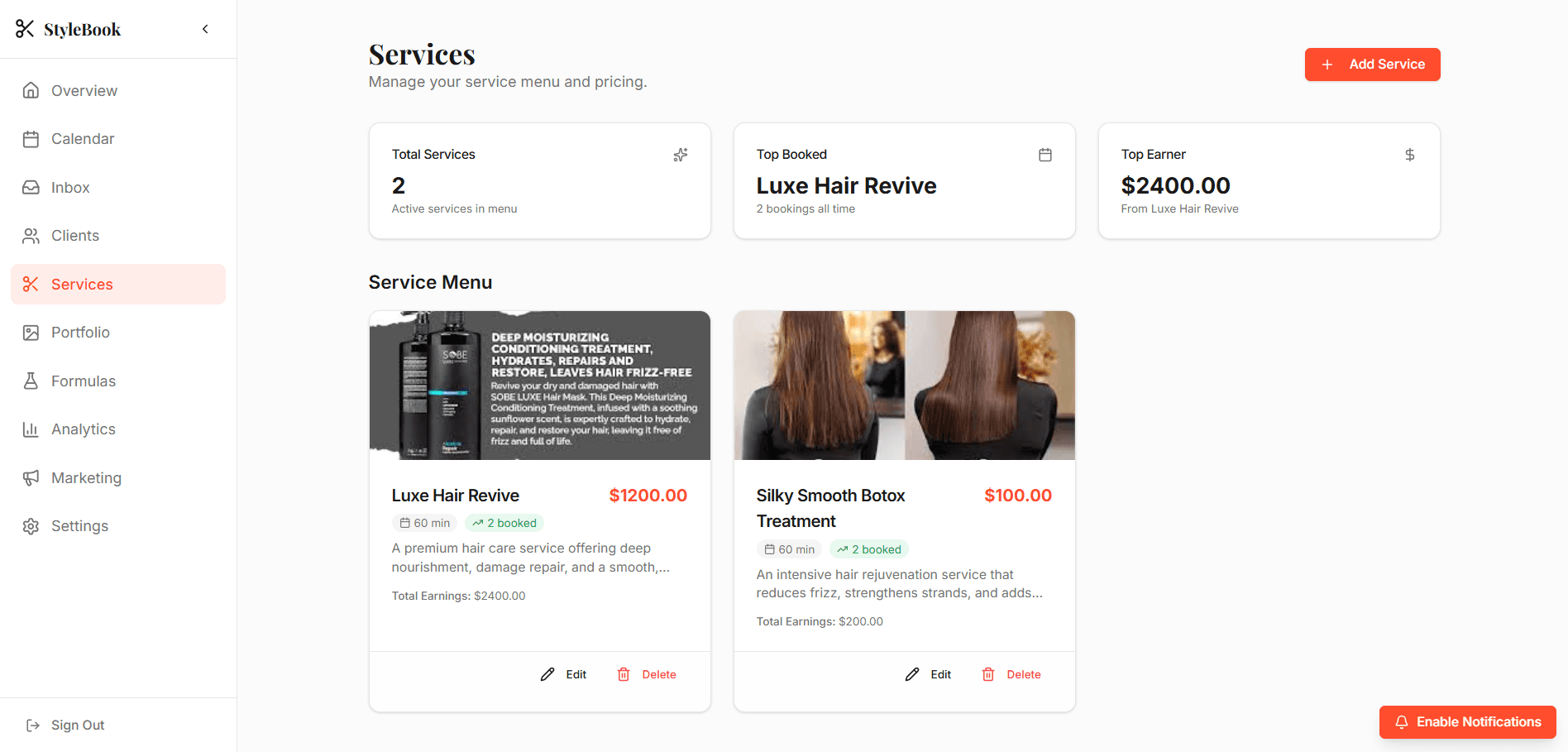Go to the Clients section

click(74, 236)
